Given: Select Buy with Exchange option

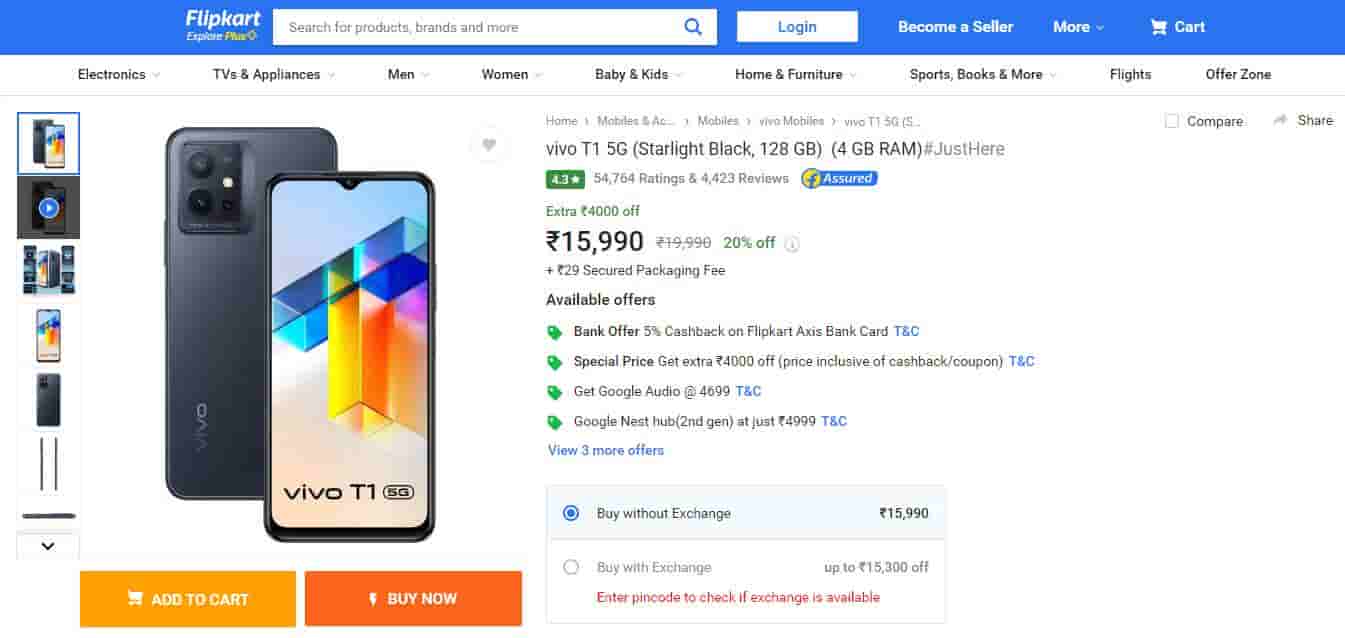Looking at the screenshot, I should pyautogui.click(x=571, y=566).
